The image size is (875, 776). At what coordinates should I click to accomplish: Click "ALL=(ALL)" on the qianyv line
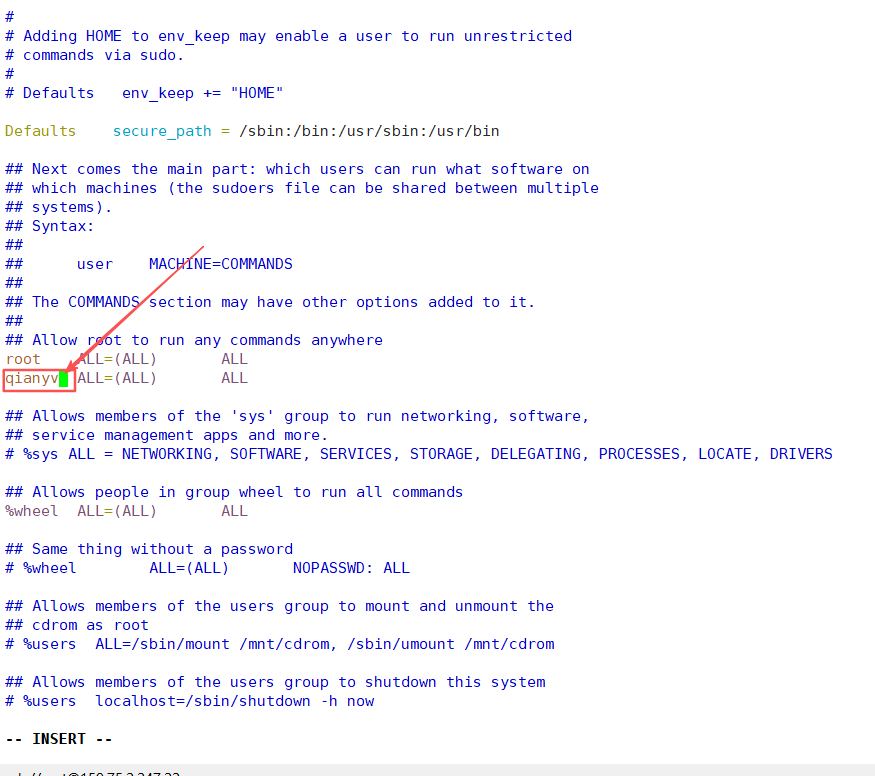117,378
